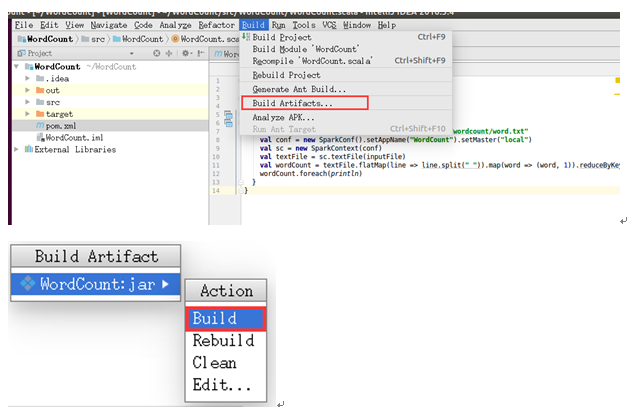Choose Build in the Action popup
Screen dimensions: 641x407
pyautogui.click(x=226, y=319)
